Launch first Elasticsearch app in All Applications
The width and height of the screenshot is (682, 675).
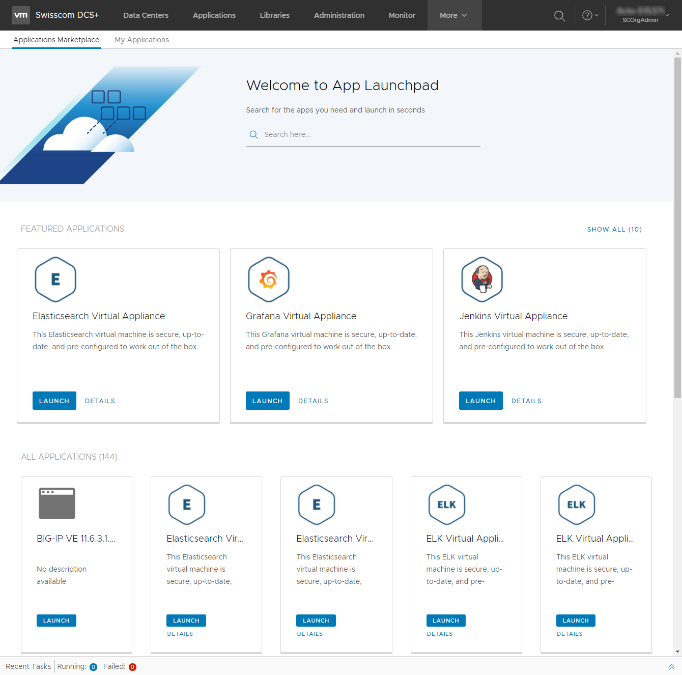tap(186, 620)
